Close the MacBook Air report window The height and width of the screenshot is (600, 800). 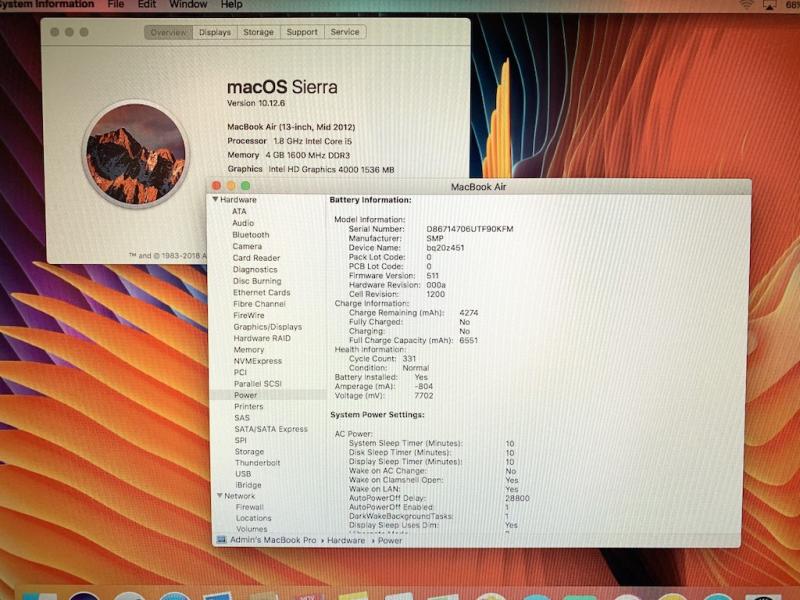click(216, 186)
